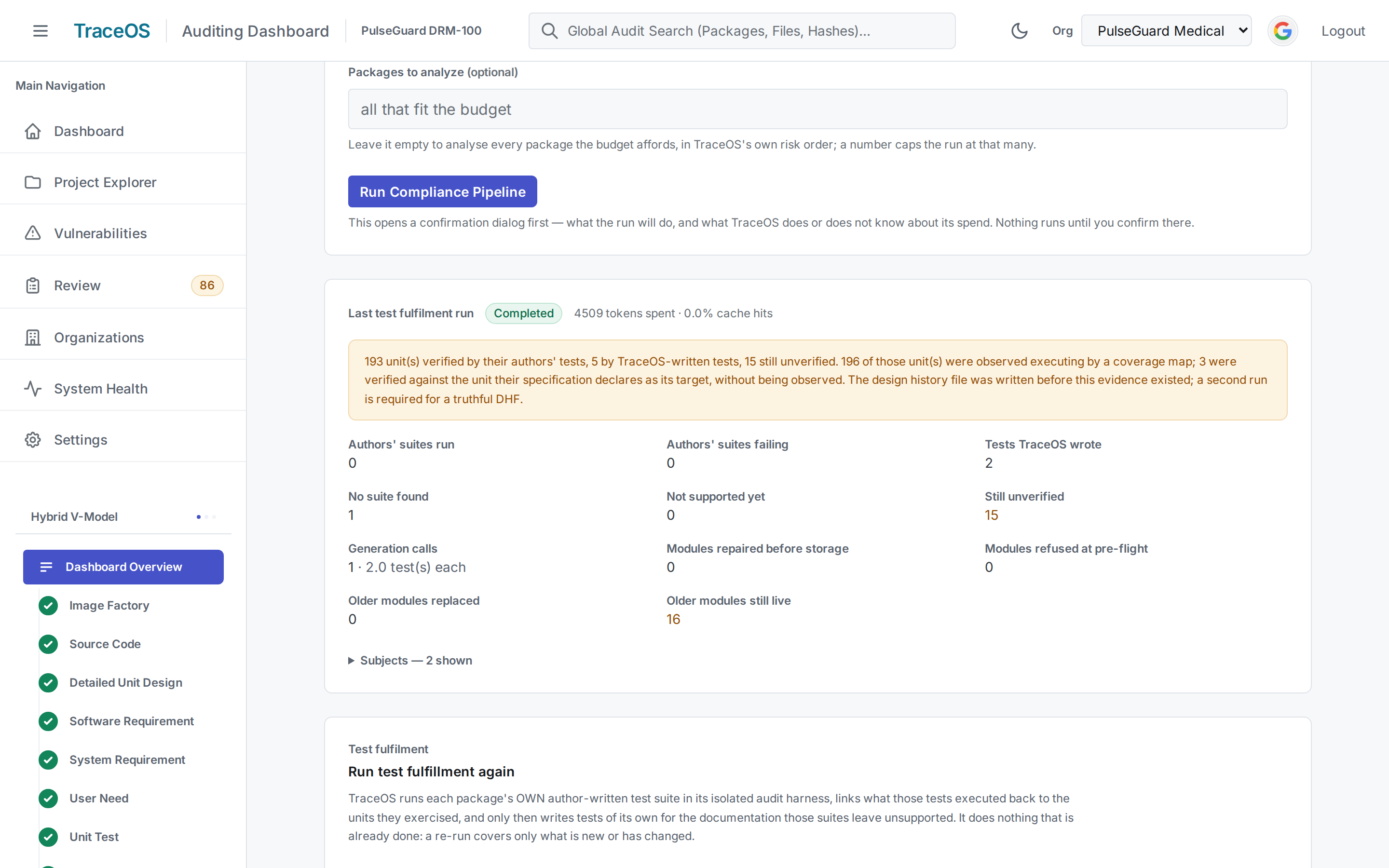Click Run Compliance Pipeline button

[x=443, y=192]
